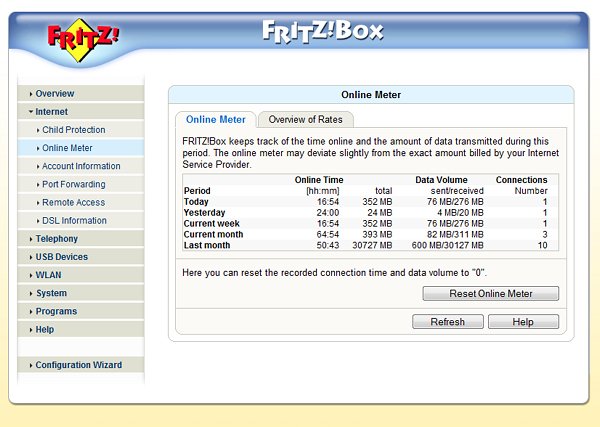This screenshot has height=427, width=600.
Task: Expand the USB Devices section
Action: pyautogui.click(x=61, y=257)
